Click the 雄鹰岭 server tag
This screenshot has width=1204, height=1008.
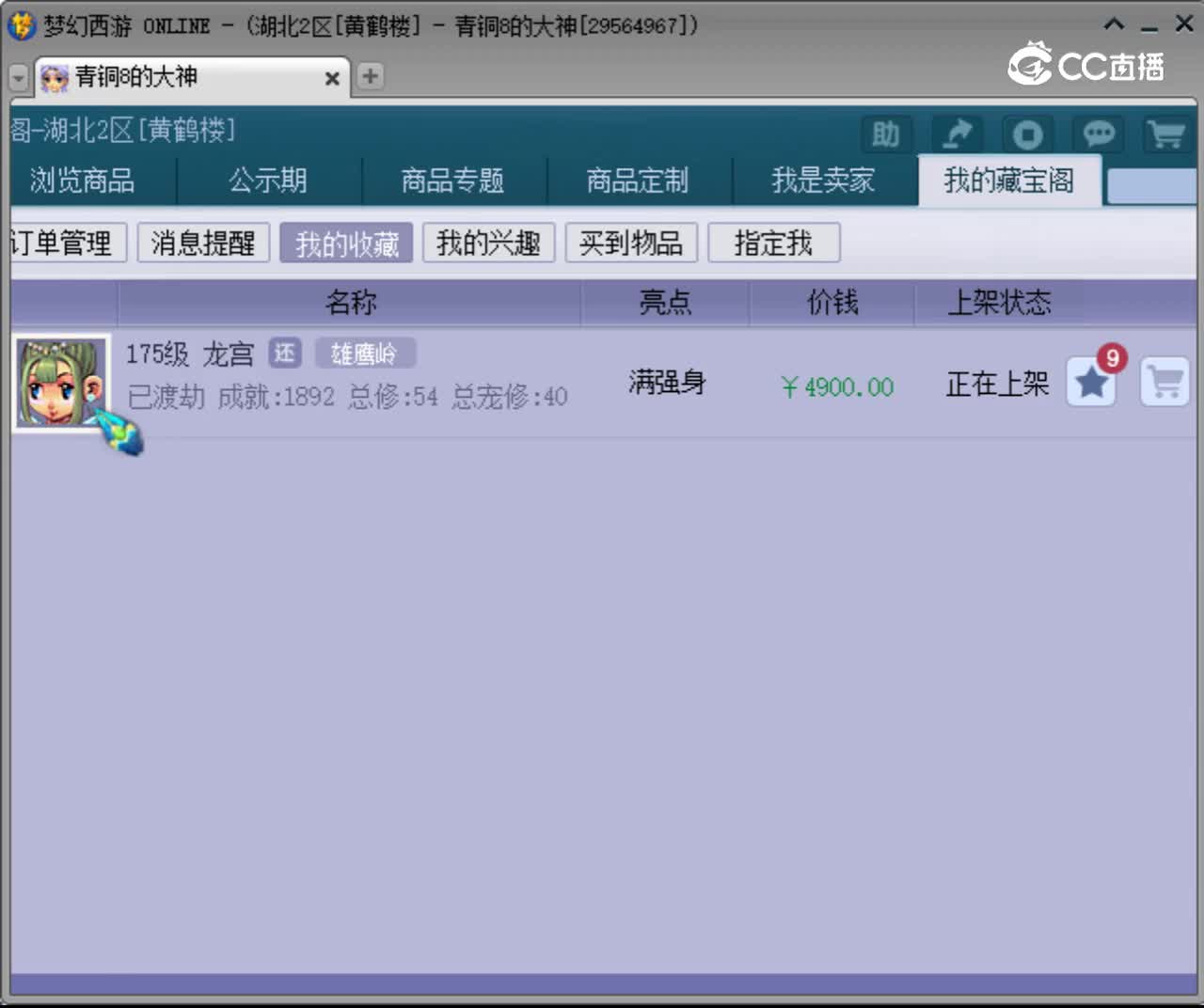click(x=364, y=354)
